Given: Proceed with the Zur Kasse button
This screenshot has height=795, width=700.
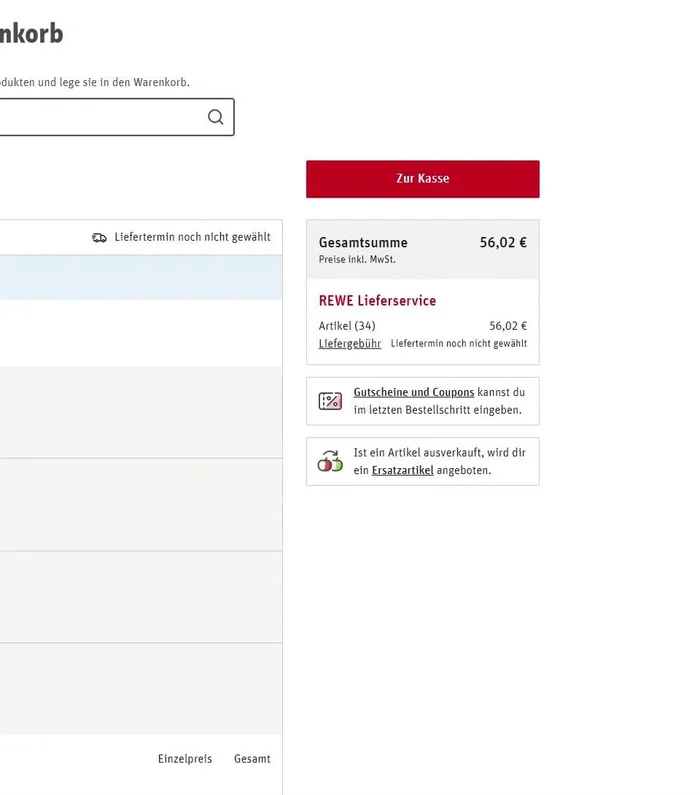Looking at the screenshot, I should 422,179.
